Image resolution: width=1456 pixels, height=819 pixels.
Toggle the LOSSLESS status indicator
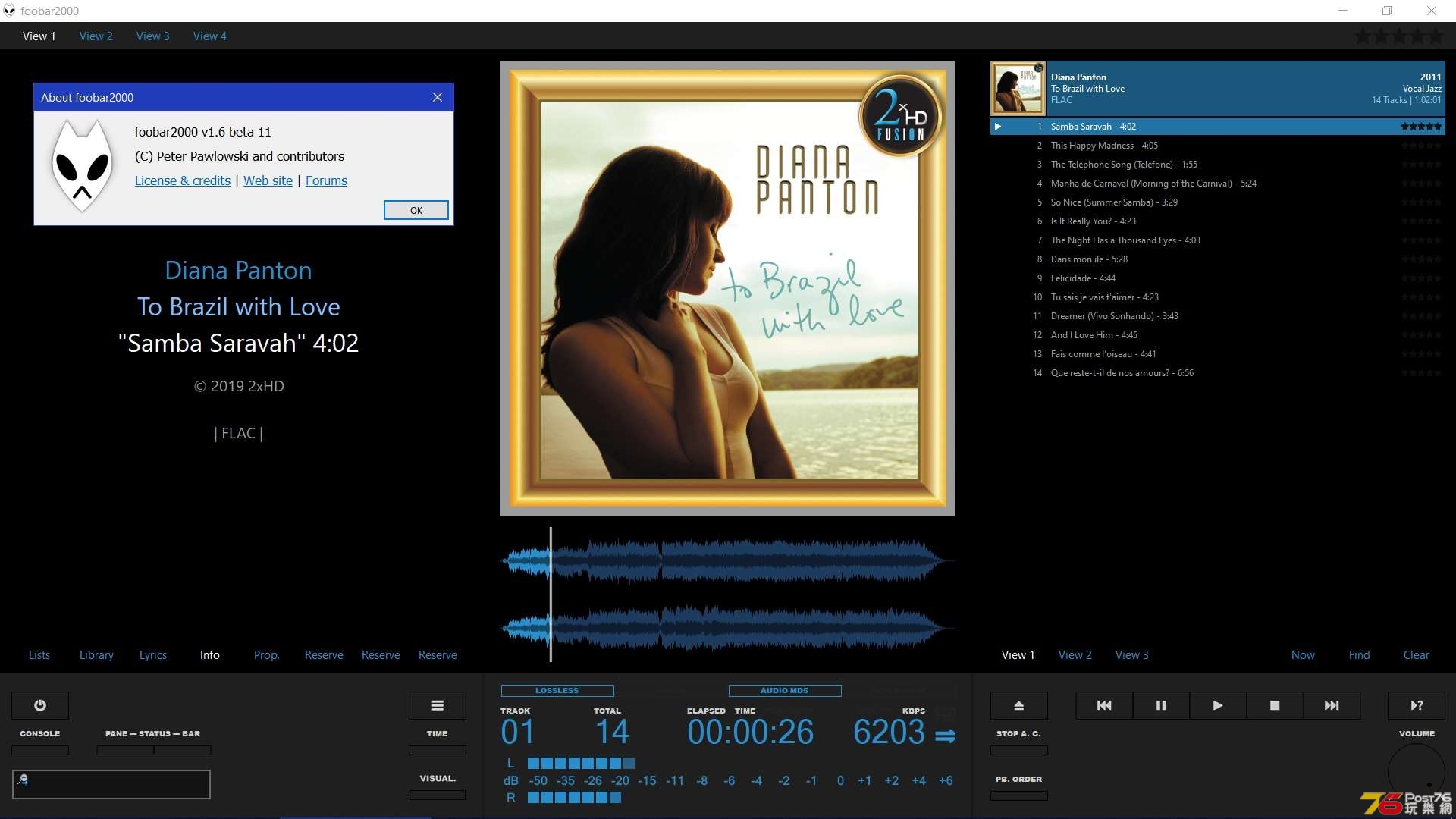click(556, 690)
